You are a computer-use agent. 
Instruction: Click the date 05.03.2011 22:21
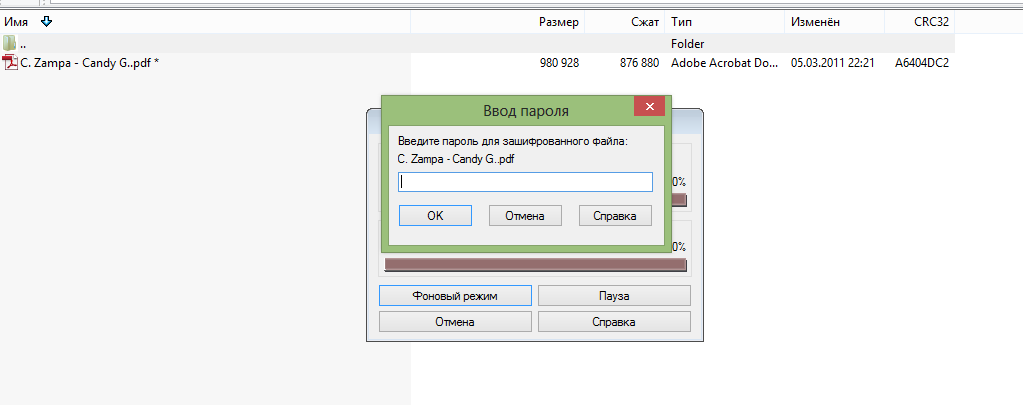(x=832, y=63)
